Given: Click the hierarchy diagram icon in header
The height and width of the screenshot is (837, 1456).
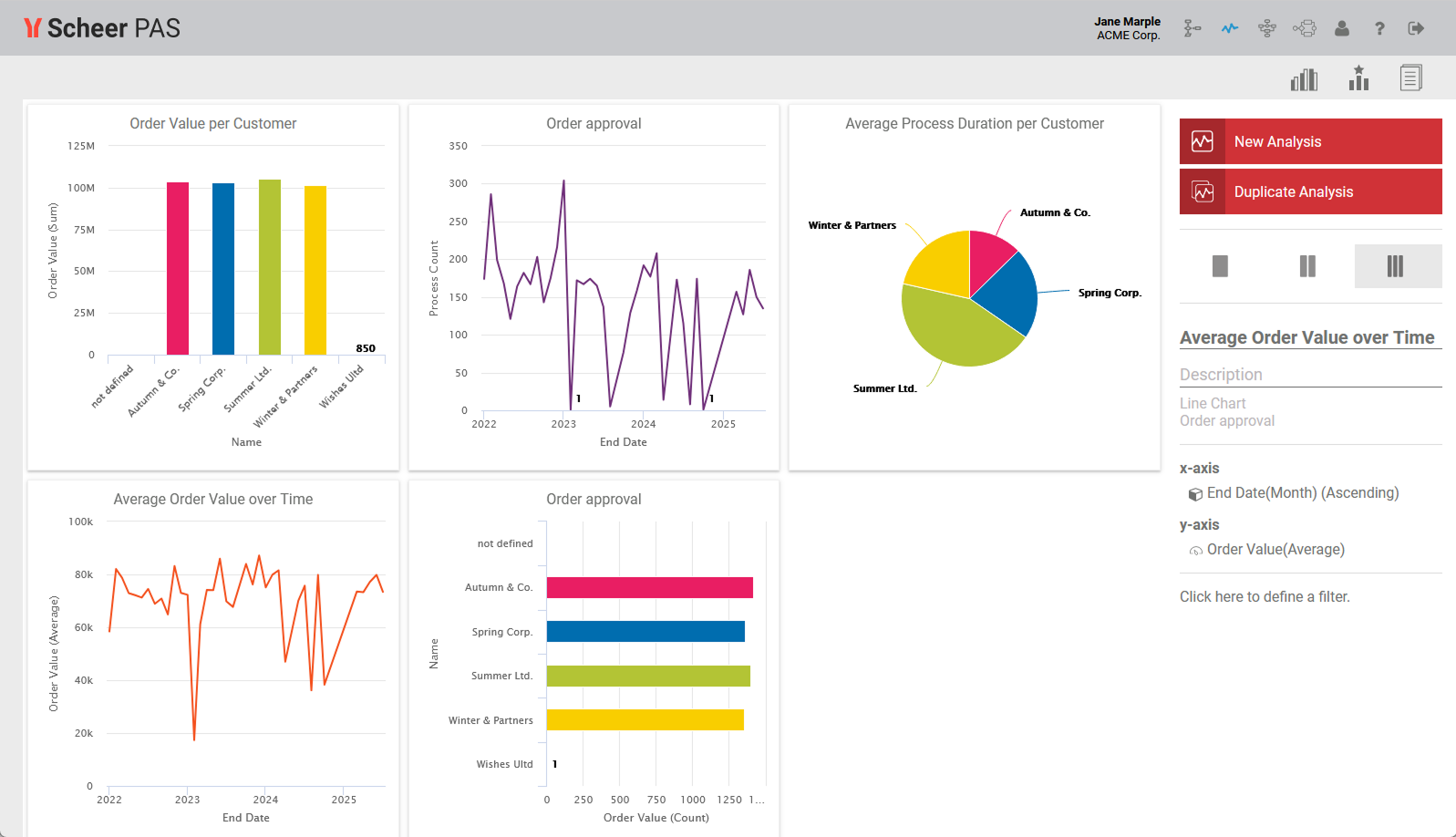Looking at the screenshot, I should point(1267,28).
